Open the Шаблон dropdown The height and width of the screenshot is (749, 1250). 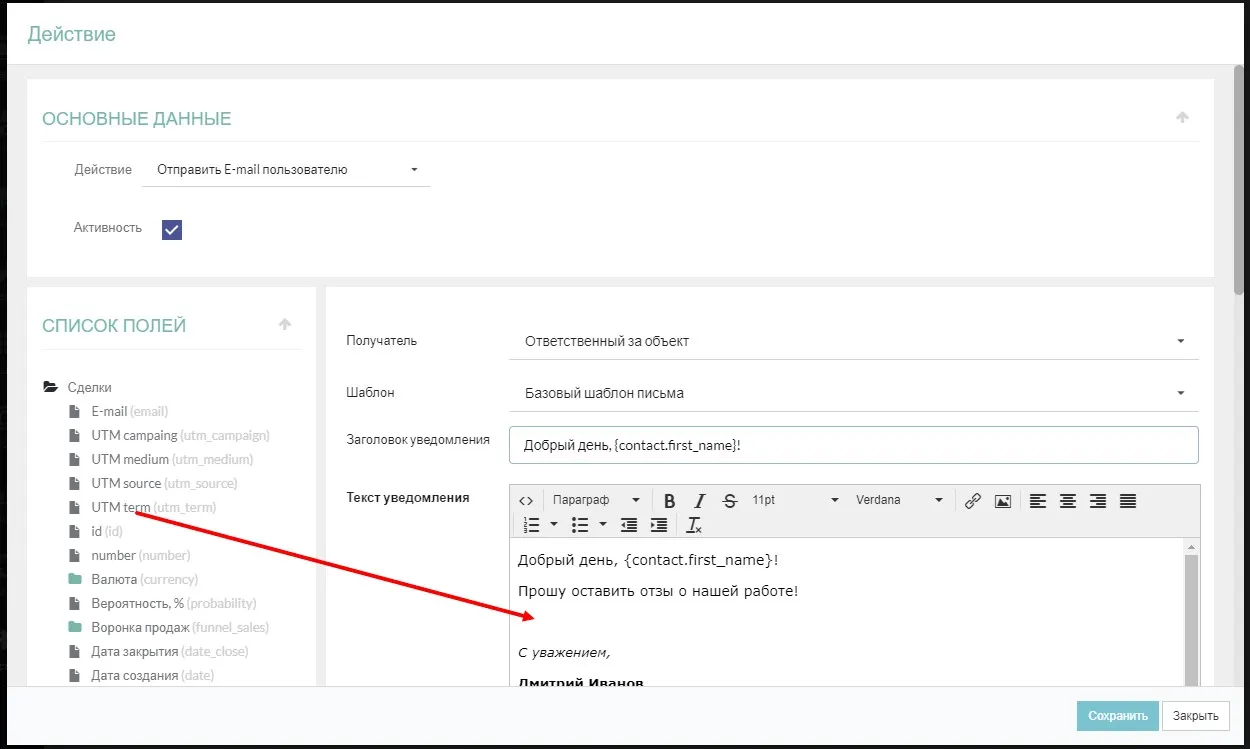[x=853, y=393]
